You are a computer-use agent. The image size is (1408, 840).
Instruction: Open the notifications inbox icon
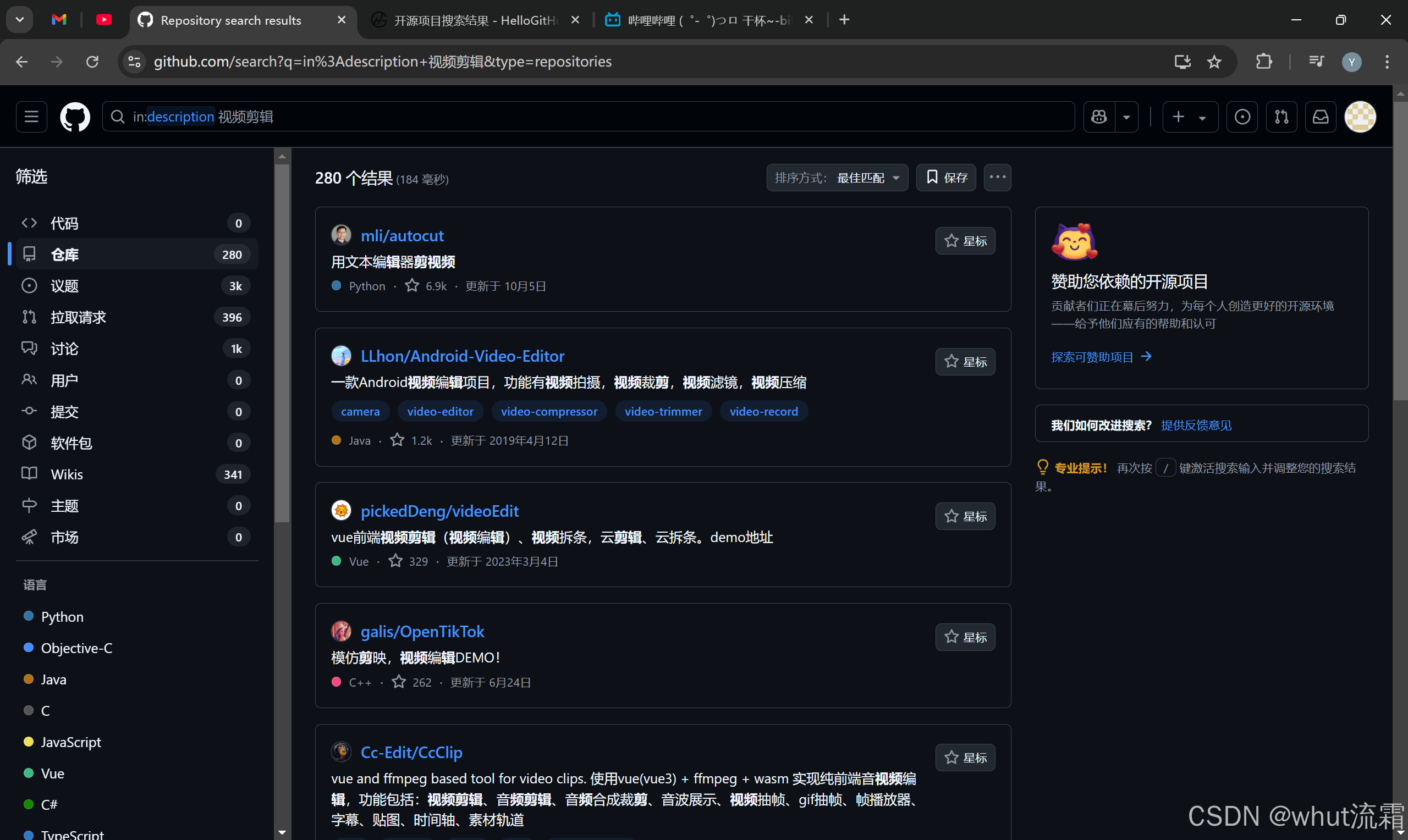[1320, 117]
